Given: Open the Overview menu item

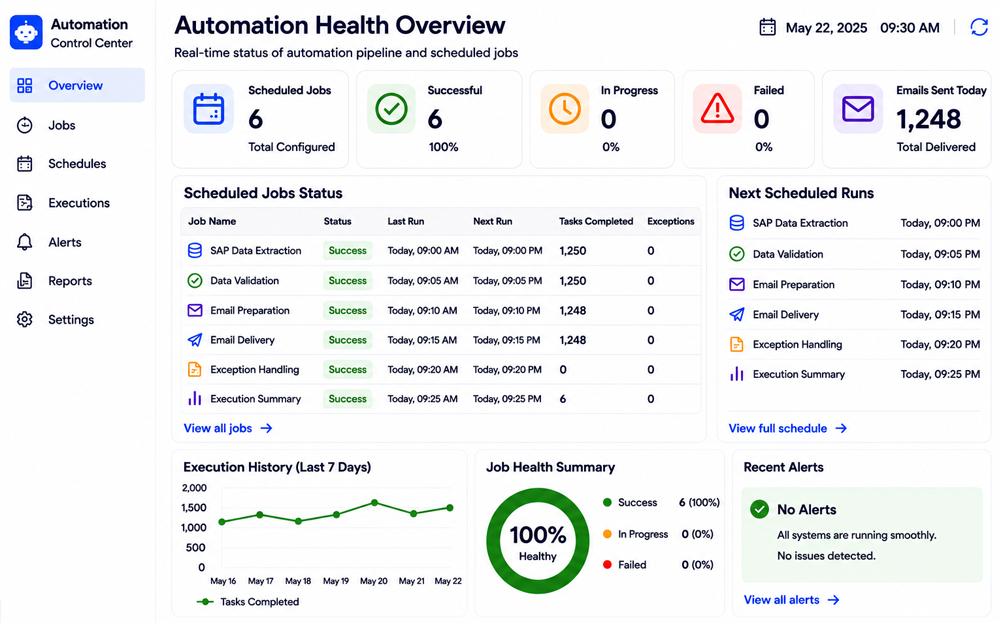Looking at the screenshot, I should [77, 85].
